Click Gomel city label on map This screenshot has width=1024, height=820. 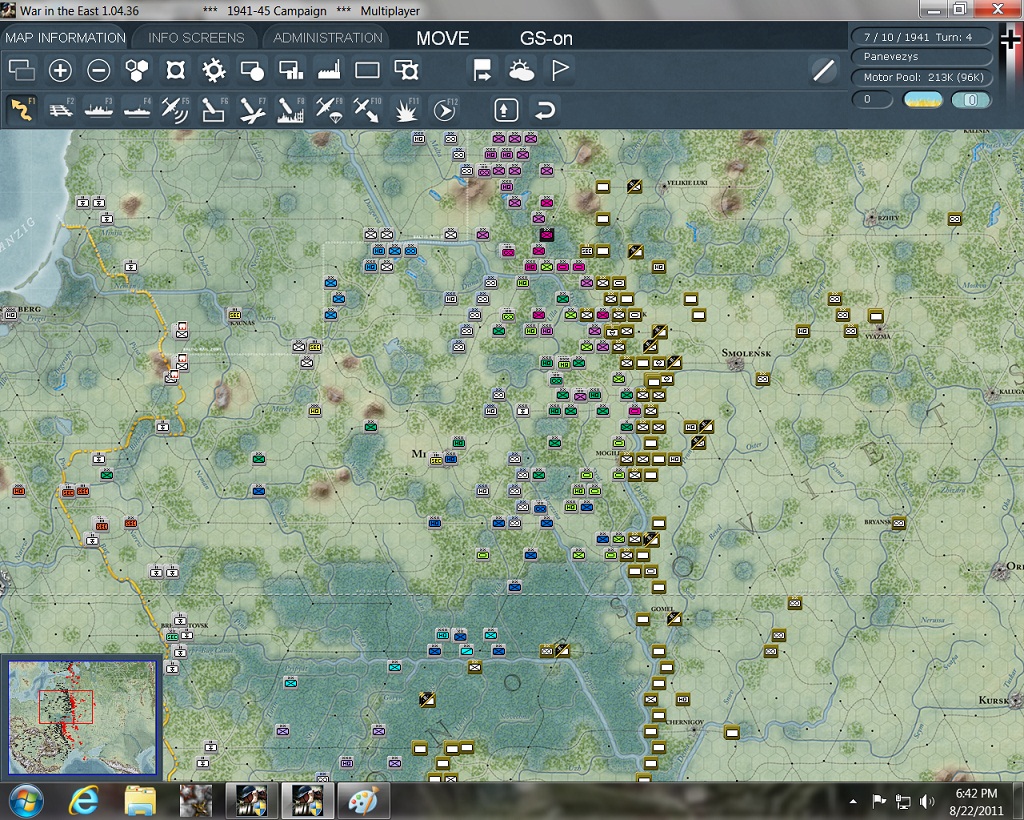(x=662, y=608)
